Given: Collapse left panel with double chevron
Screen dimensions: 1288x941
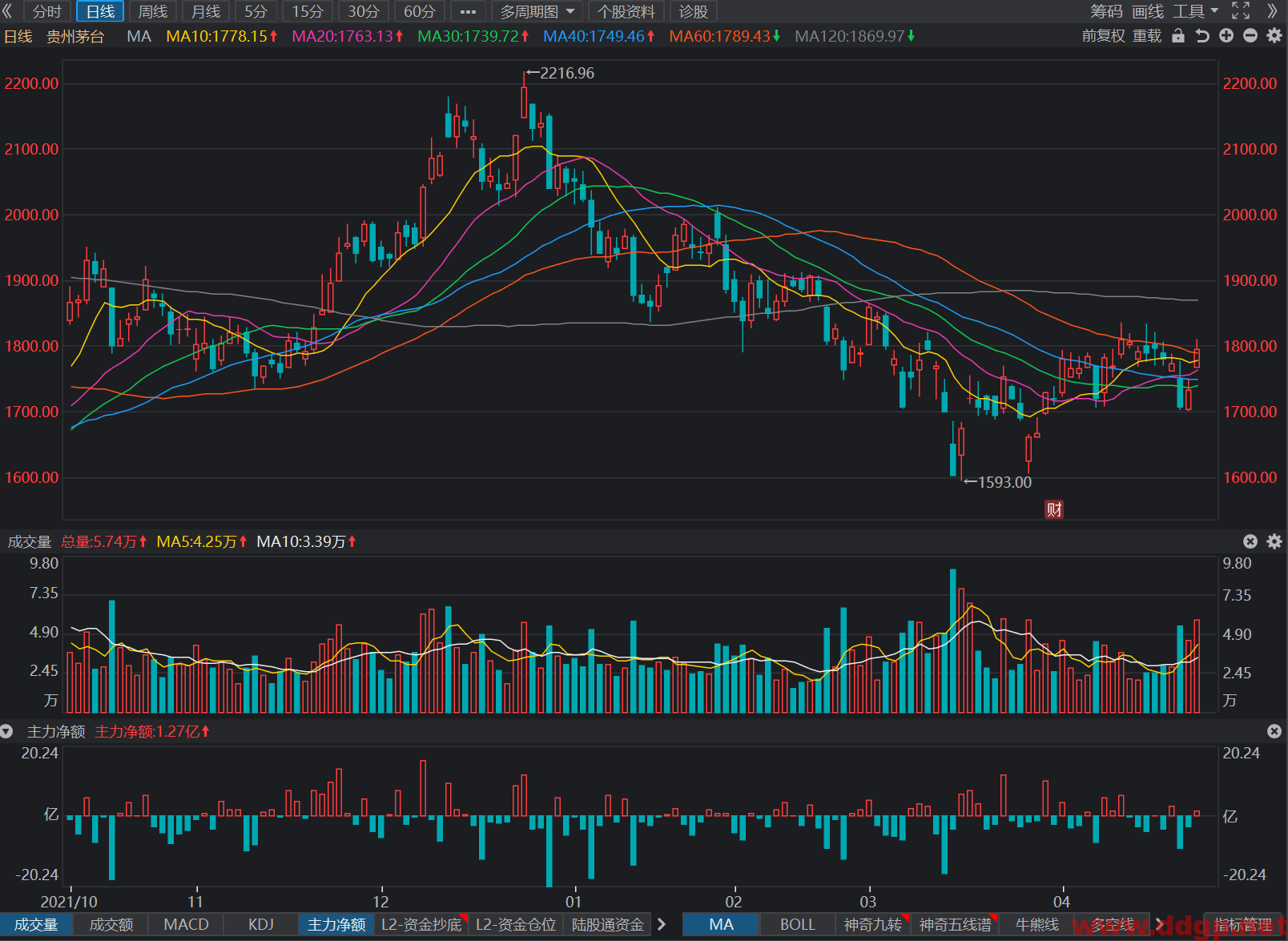Looking at the screenshot, I should click(x=8, y=11).
